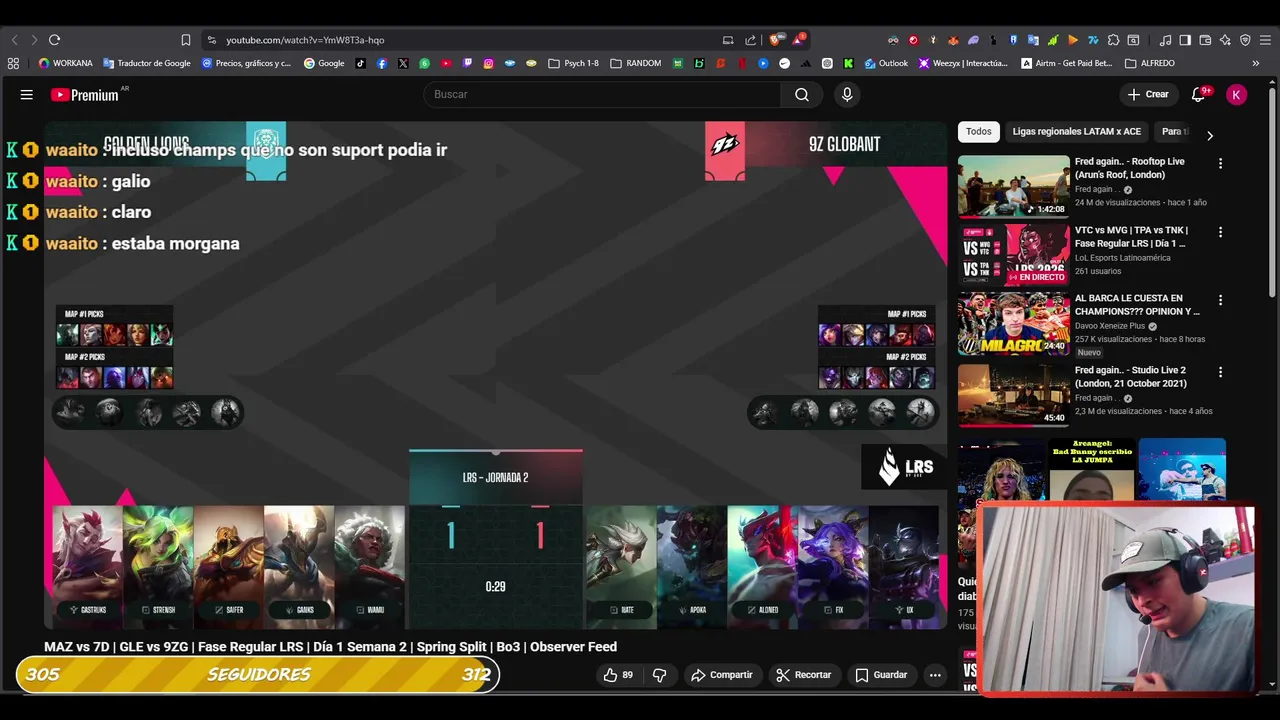Screen dimensions: 1280x720
Task: Open Traductor de Google bookmark
Action: point(146,63)
